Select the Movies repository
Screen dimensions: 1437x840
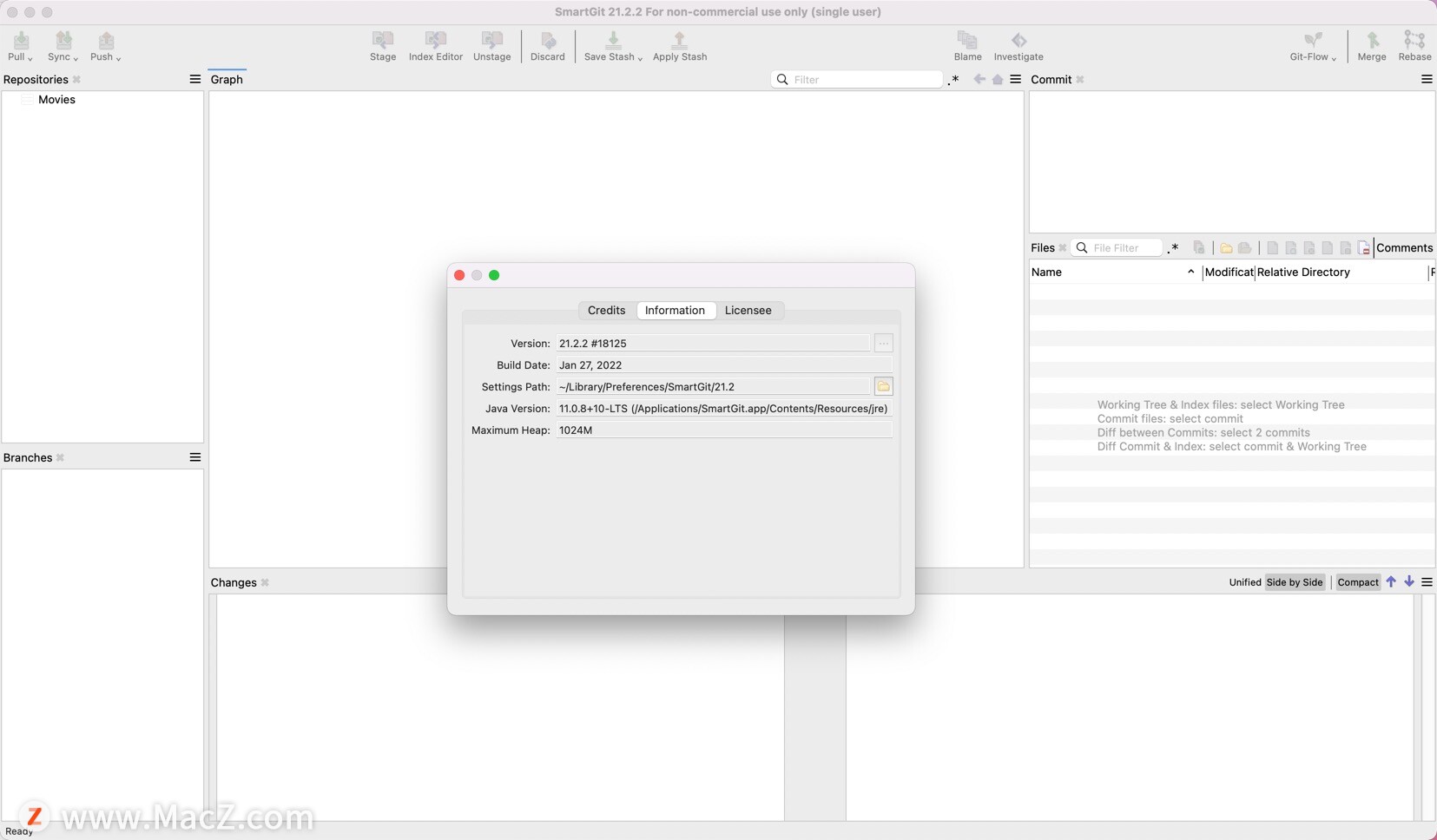[x=56, y=100]
